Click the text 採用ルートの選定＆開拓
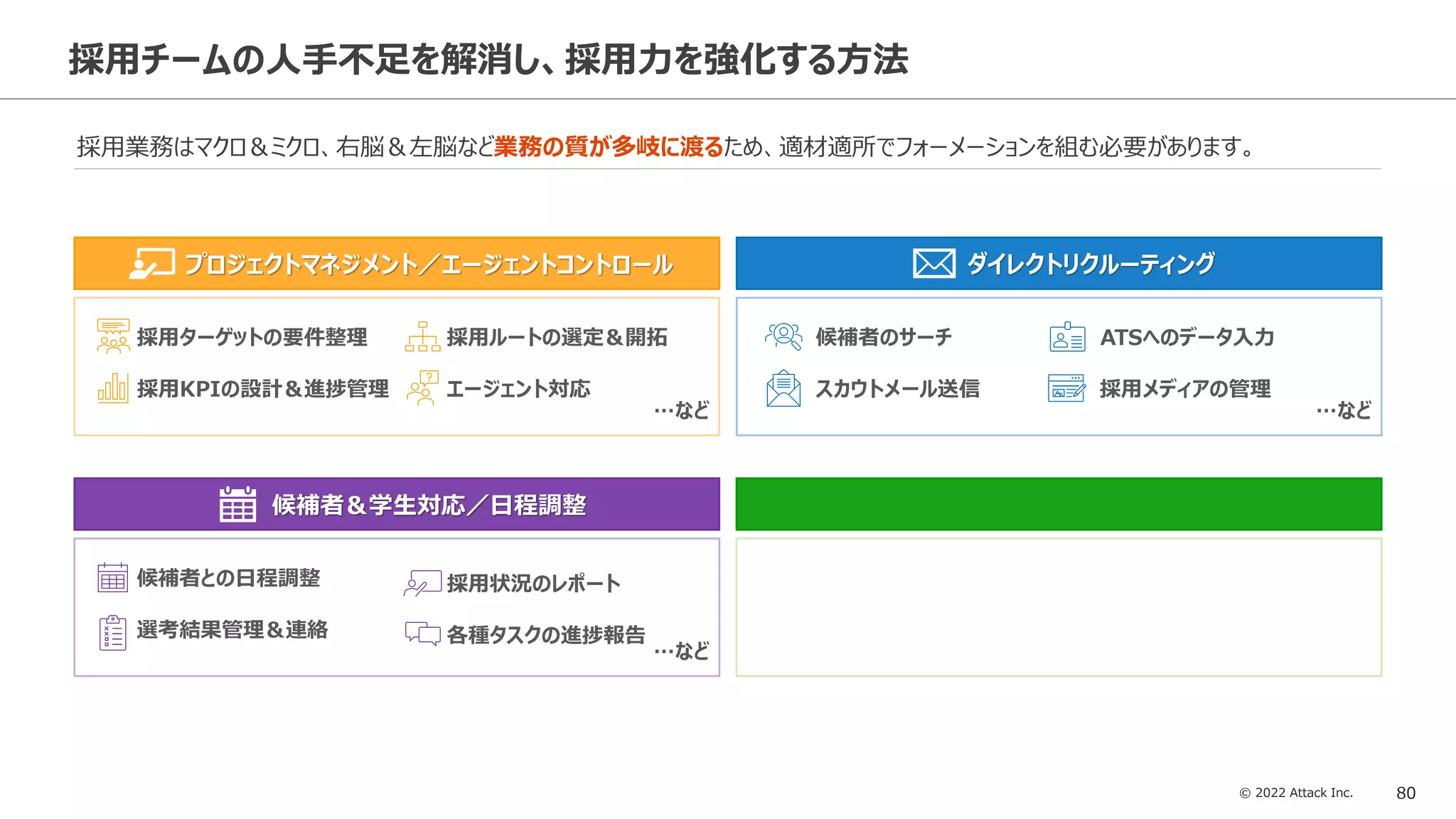Image resolution: width=1456 pixels, height=819 pixels. tap(557, 337)
